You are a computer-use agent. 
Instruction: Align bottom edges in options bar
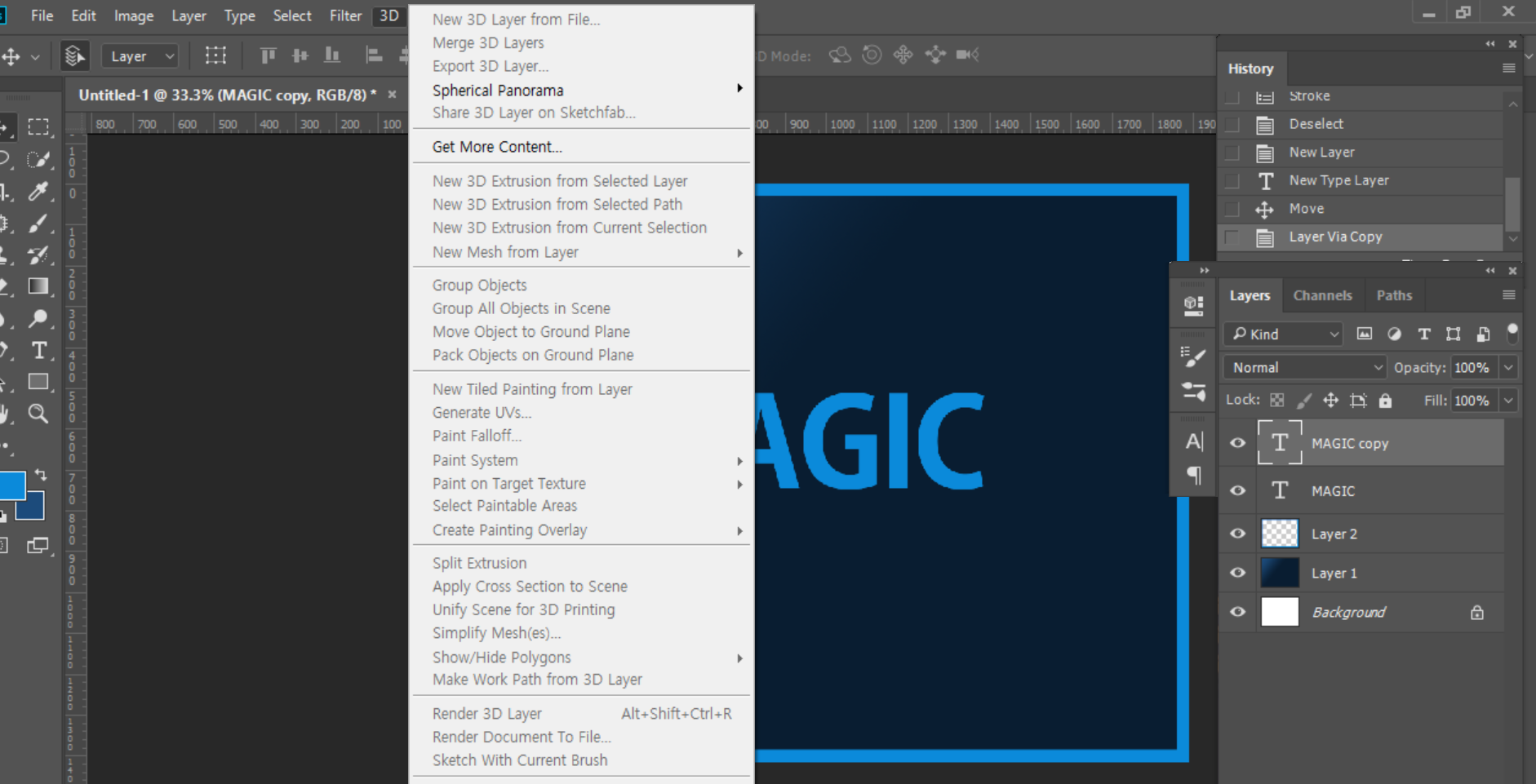[x=332, y=55]
